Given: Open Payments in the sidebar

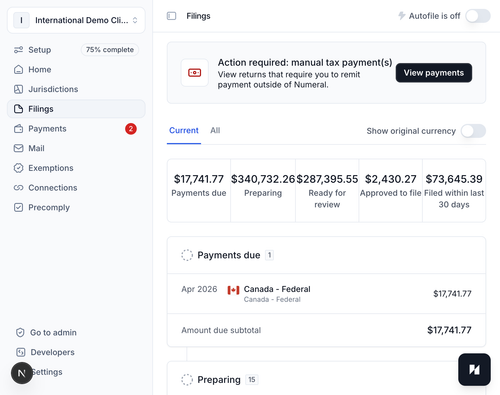Looking at the screenshot, I should [x=76, y=129].
